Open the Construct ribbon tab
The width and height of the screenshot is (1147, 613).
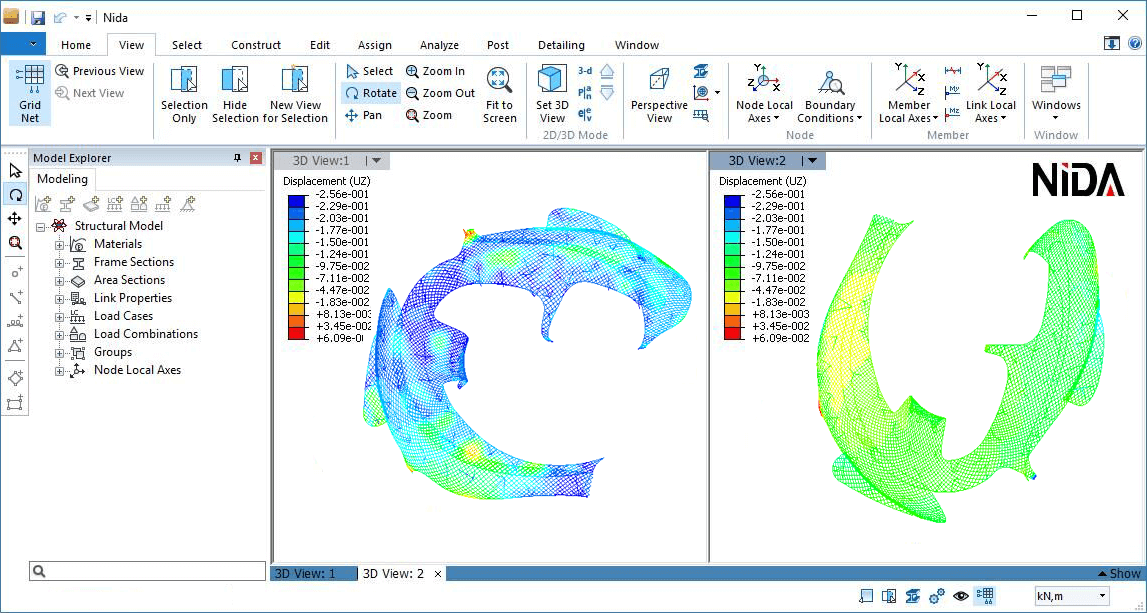pos(256,45)
